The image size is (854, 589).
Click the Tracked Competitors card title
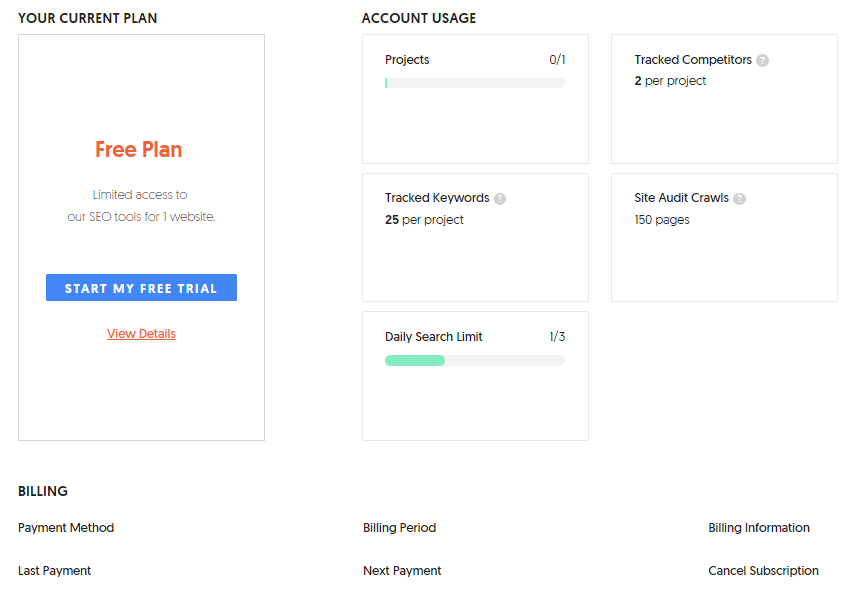[693, 60]
